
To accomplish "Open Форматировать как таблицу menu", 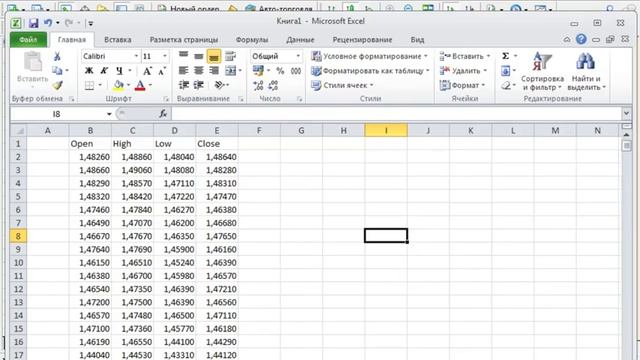I will [370, 71].
